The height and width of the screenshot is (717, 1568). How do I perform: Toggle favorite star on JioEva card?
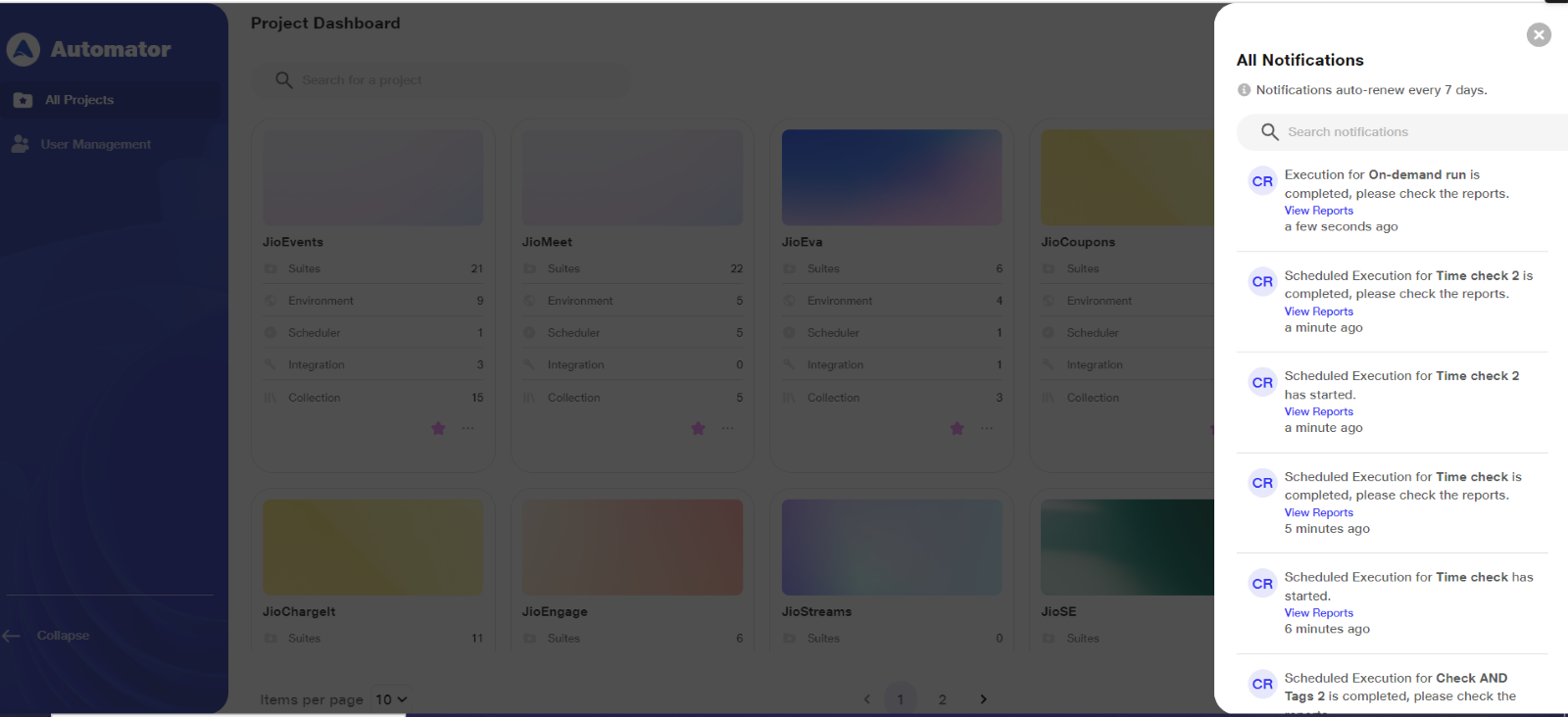coord(957,428)
